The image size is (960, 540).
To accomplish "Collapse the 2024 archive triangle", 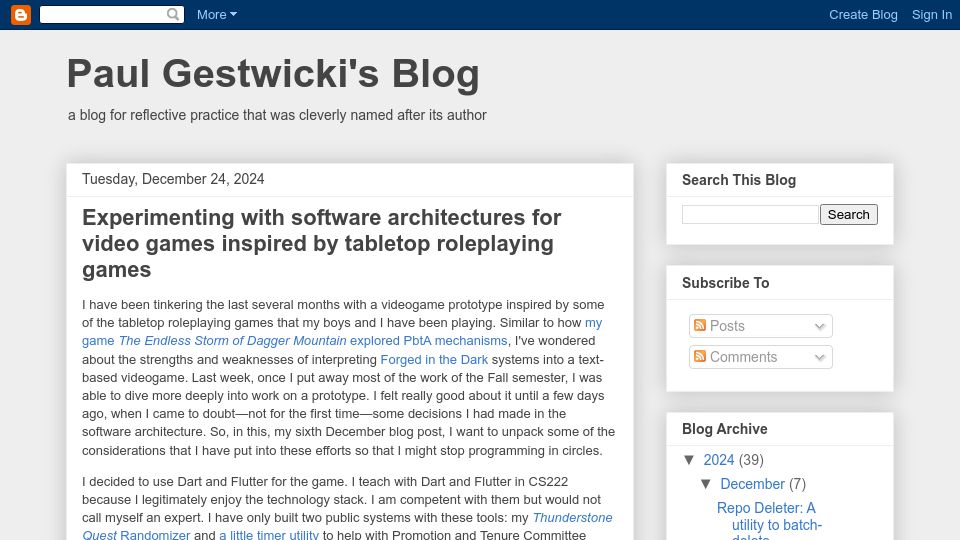I will coord(689,460).
